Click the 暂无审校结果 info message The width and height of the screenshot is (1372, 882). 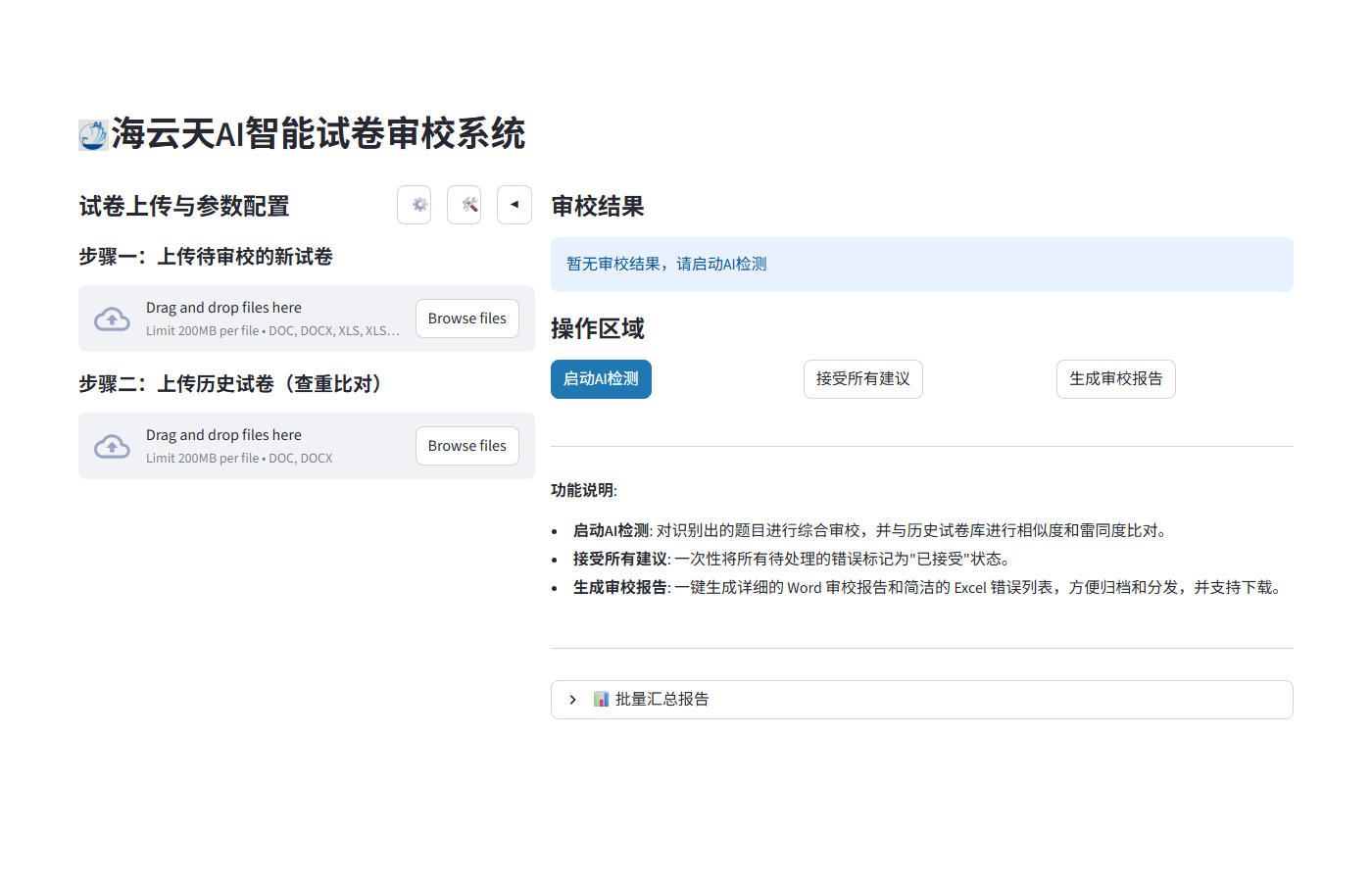[922, 265]
